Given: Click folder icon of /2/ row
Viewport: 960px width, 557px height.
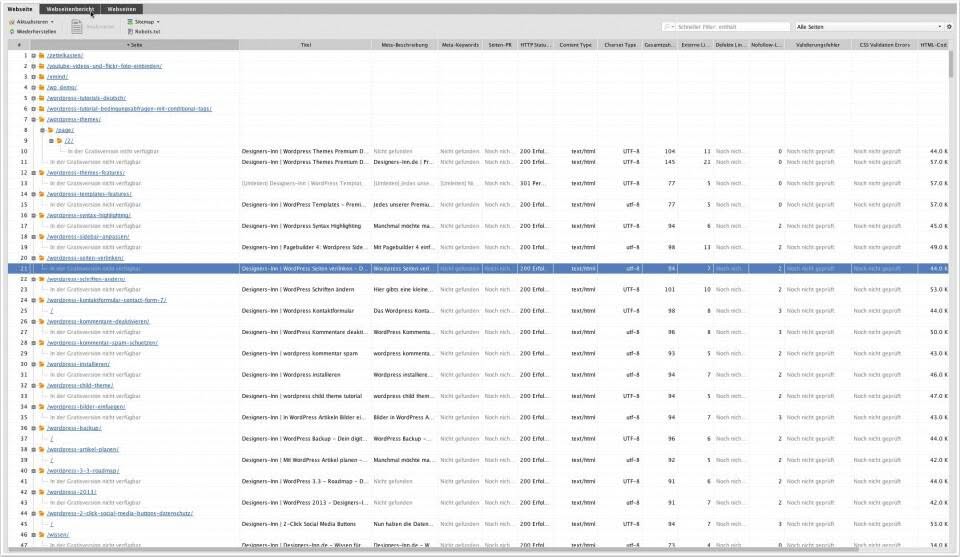Looking at the screenshot, I should coord(59,141).
